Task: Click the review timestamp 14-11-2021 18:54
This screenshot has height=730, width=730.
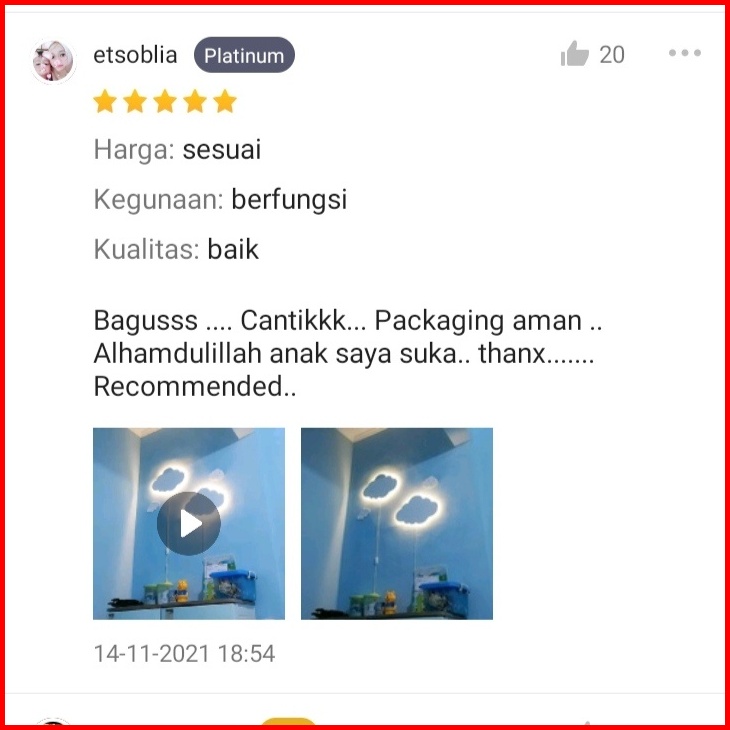Action: pos(184,653)
